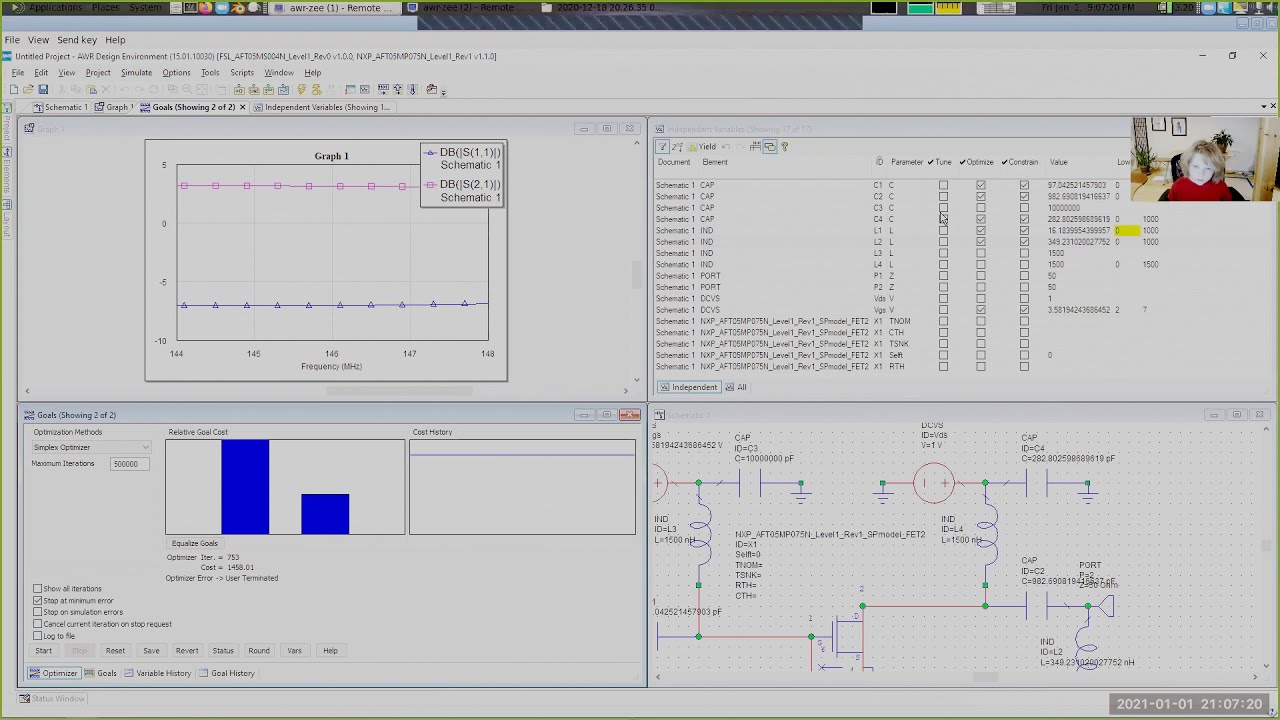Switch to Independent Variables document tab
Screen dimensions: 1280x720
(x=321, y=107)
